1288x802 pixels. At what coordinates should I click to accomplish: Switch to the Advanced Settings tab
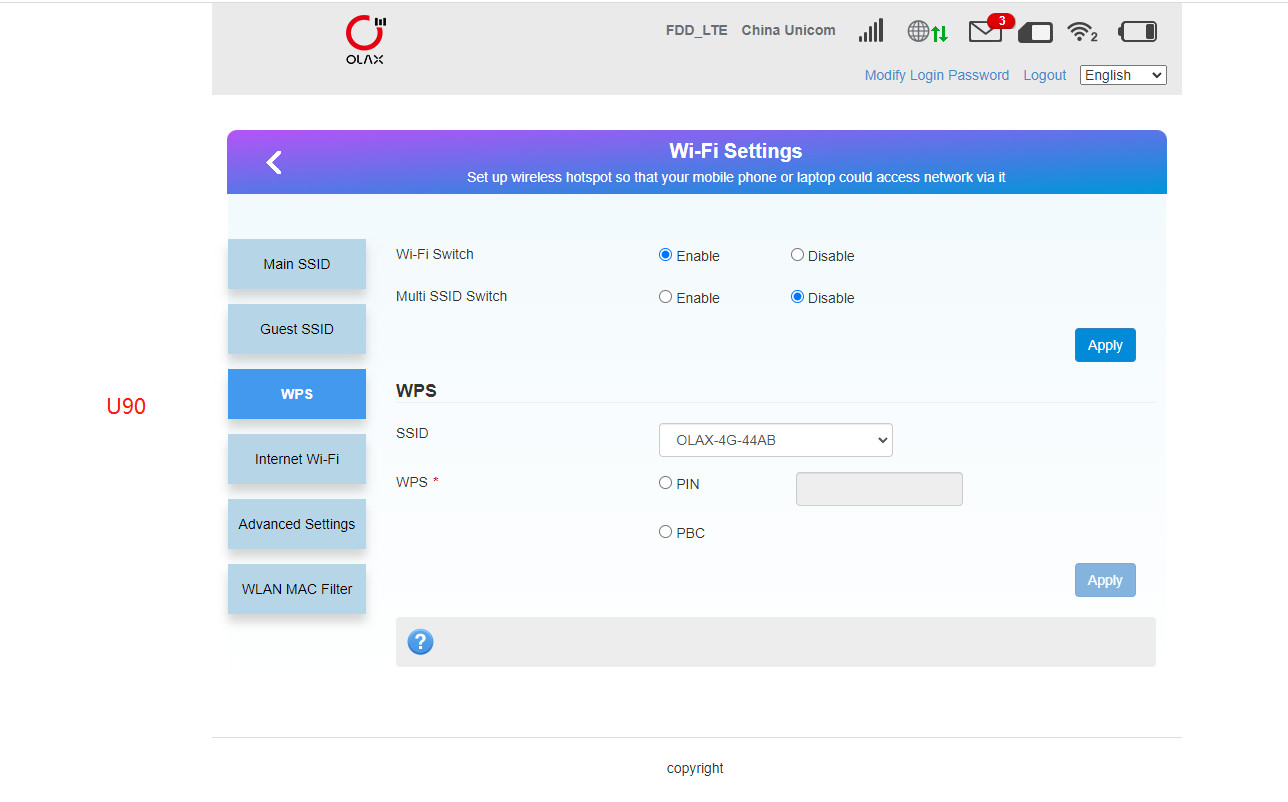(297, 524)
